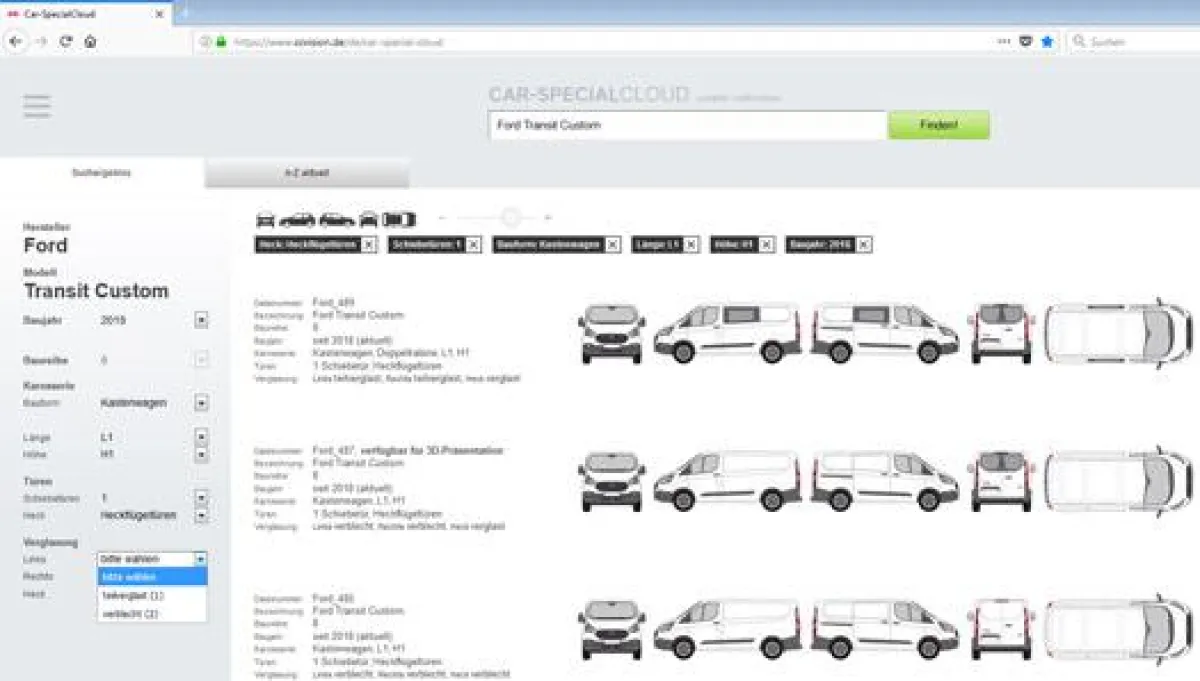This screenshot has height=681, width=1200.
Task: Choose 'teilverglast (1)' from glazing list
Action: click(133, 595)
